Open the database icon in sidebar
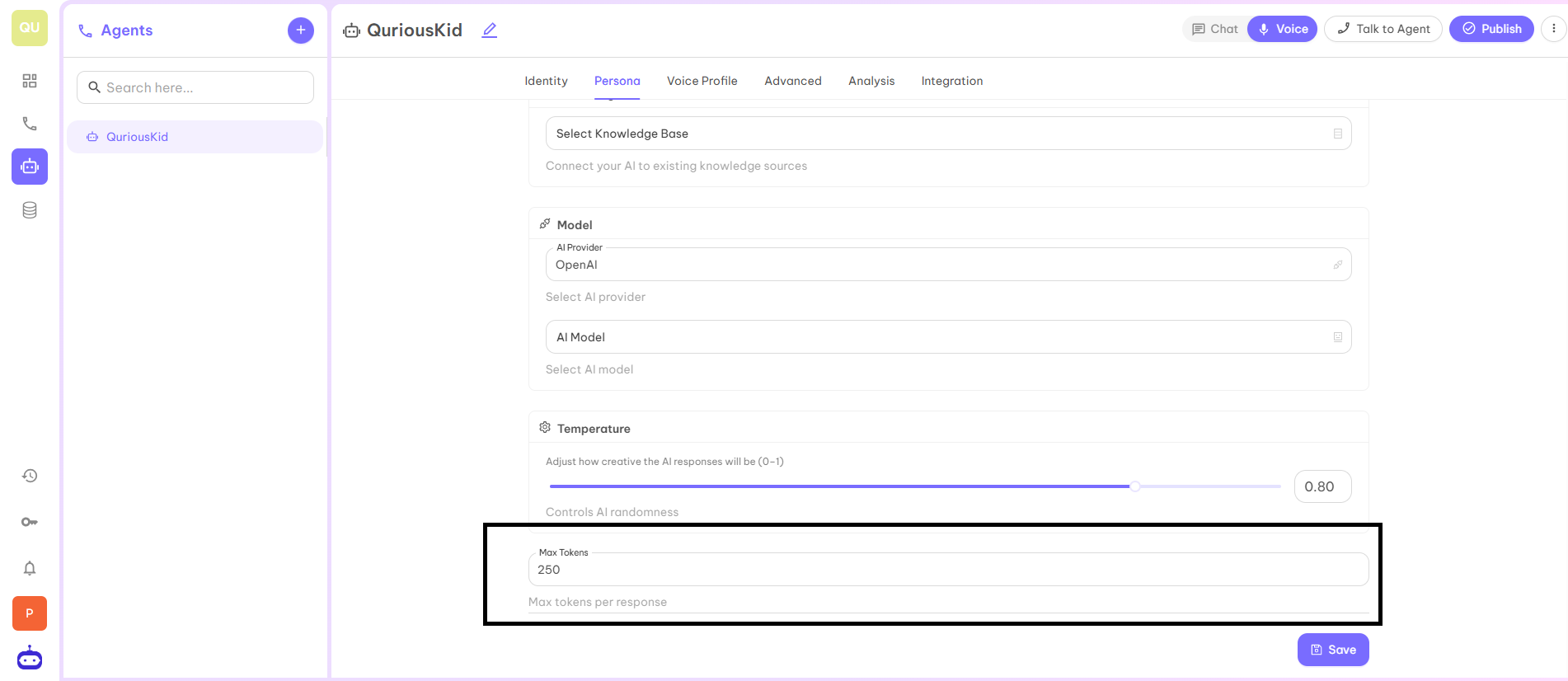Screen dimensions: 1568x681 click(30, 210)
